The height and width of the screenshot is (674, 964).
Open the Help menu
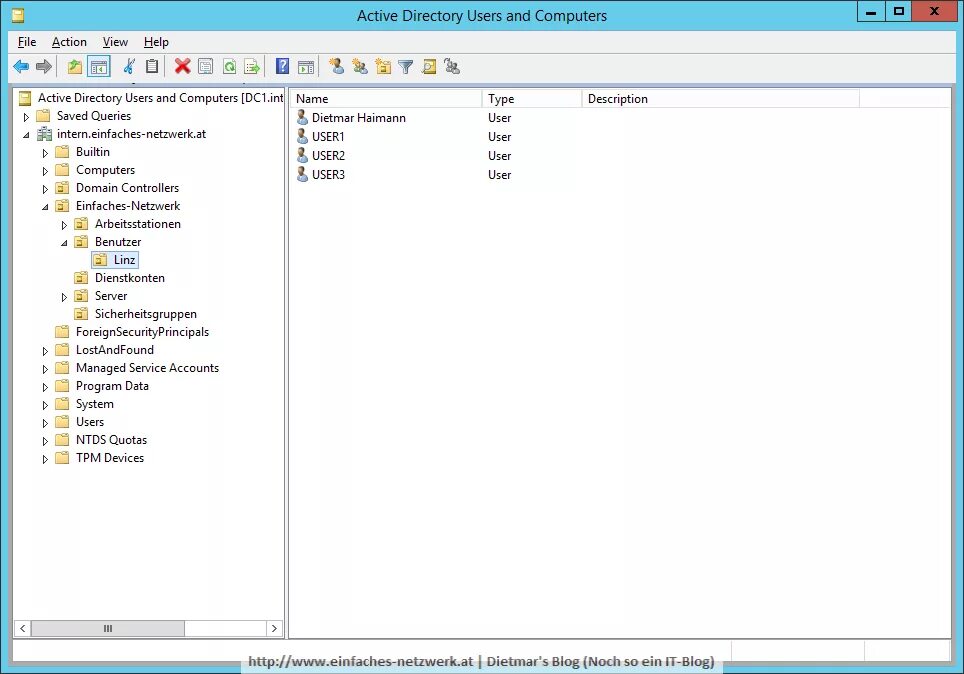click(x=156, y=42)
